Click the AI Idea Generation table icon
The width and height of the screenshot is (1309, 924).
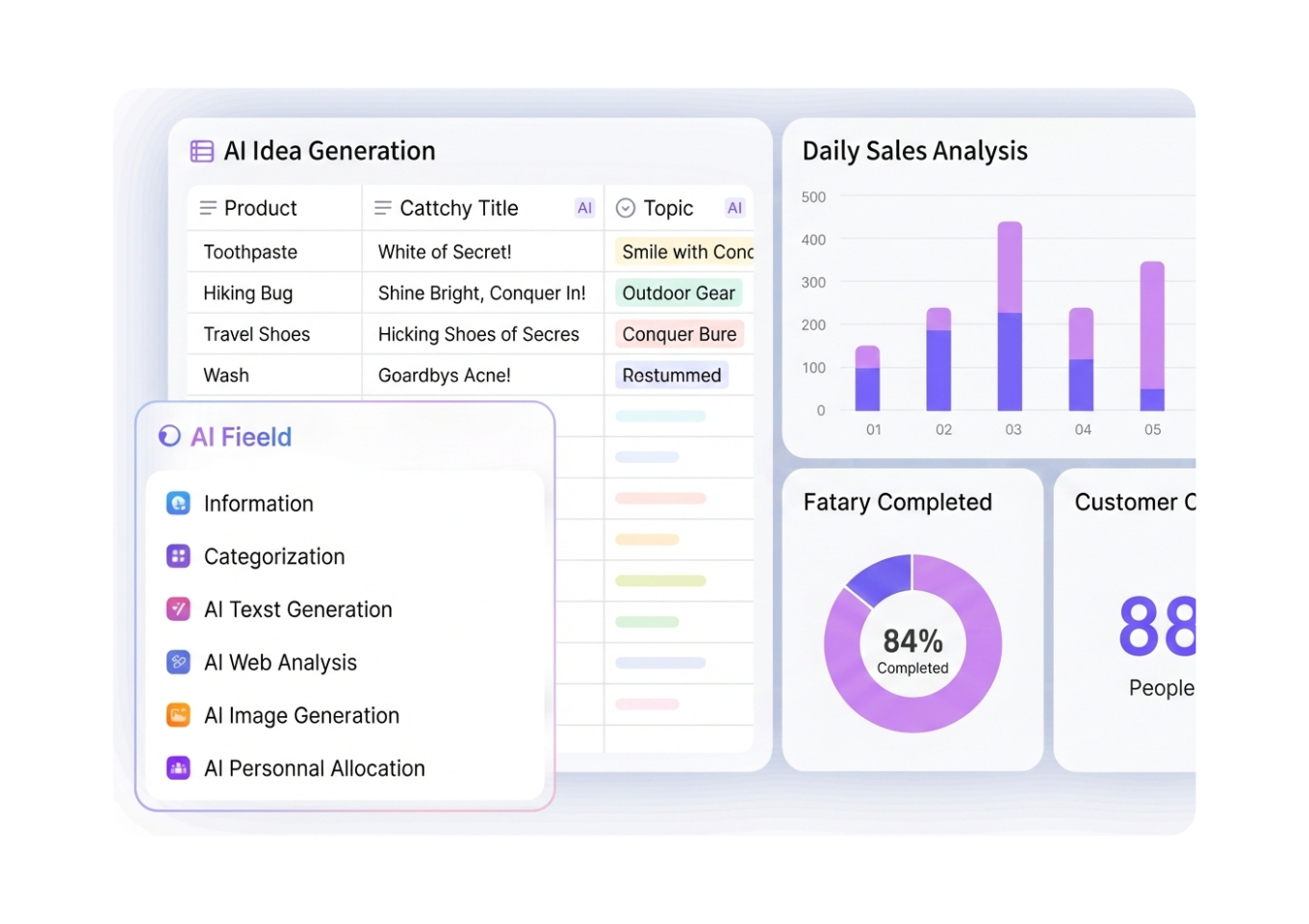pyautogui.click(x=201, y=150)
